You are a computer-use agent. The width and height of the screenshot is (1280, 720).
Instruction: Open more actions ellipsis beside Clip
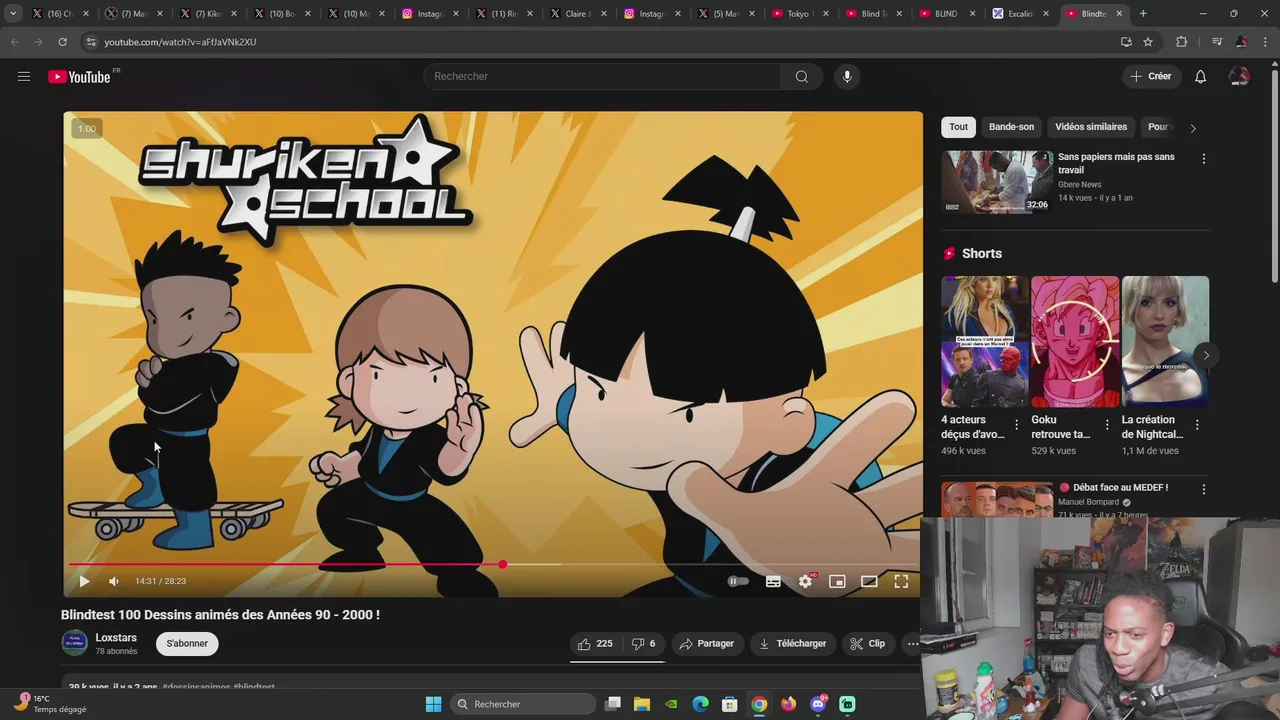pyautogui.click(x=911, y=644)
